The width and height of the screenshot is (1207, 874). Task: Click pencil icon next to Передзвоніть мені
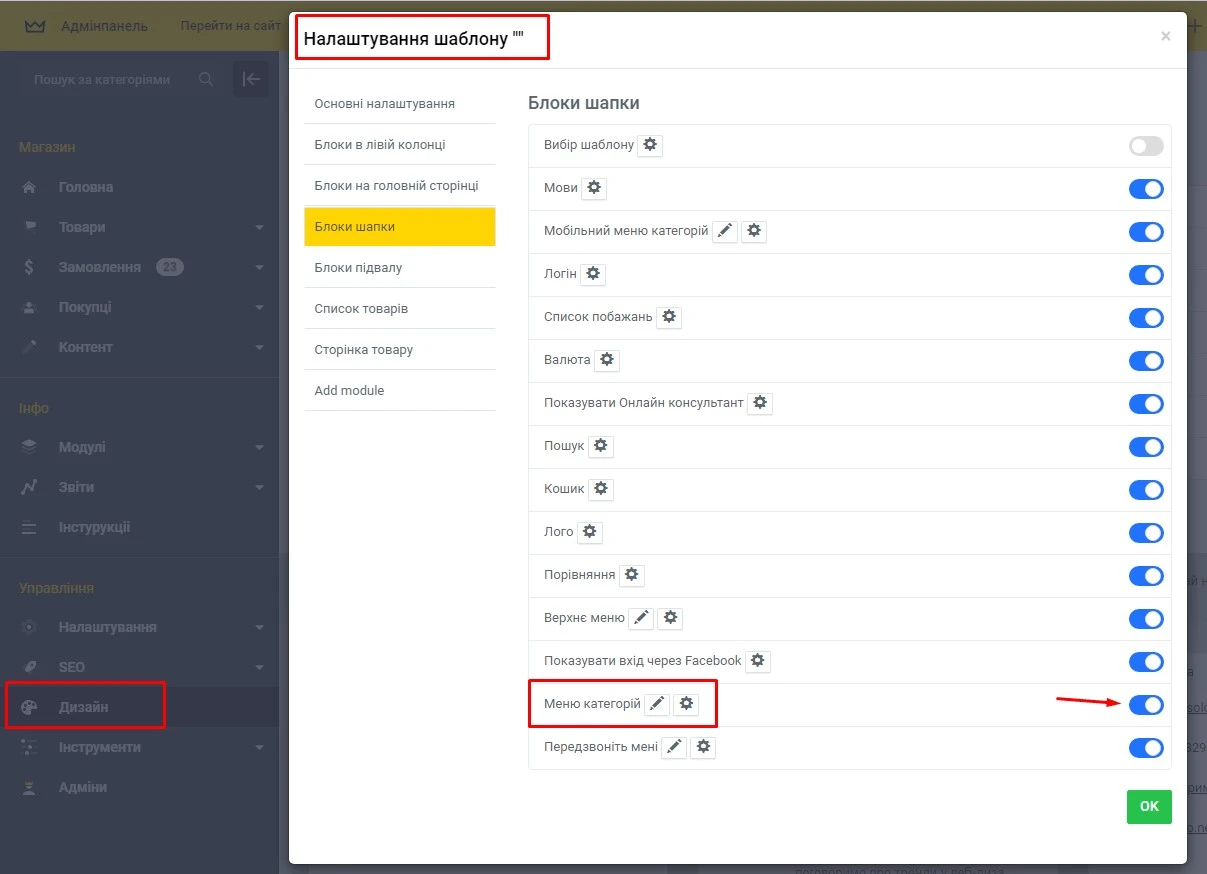[x=675, y=747]
